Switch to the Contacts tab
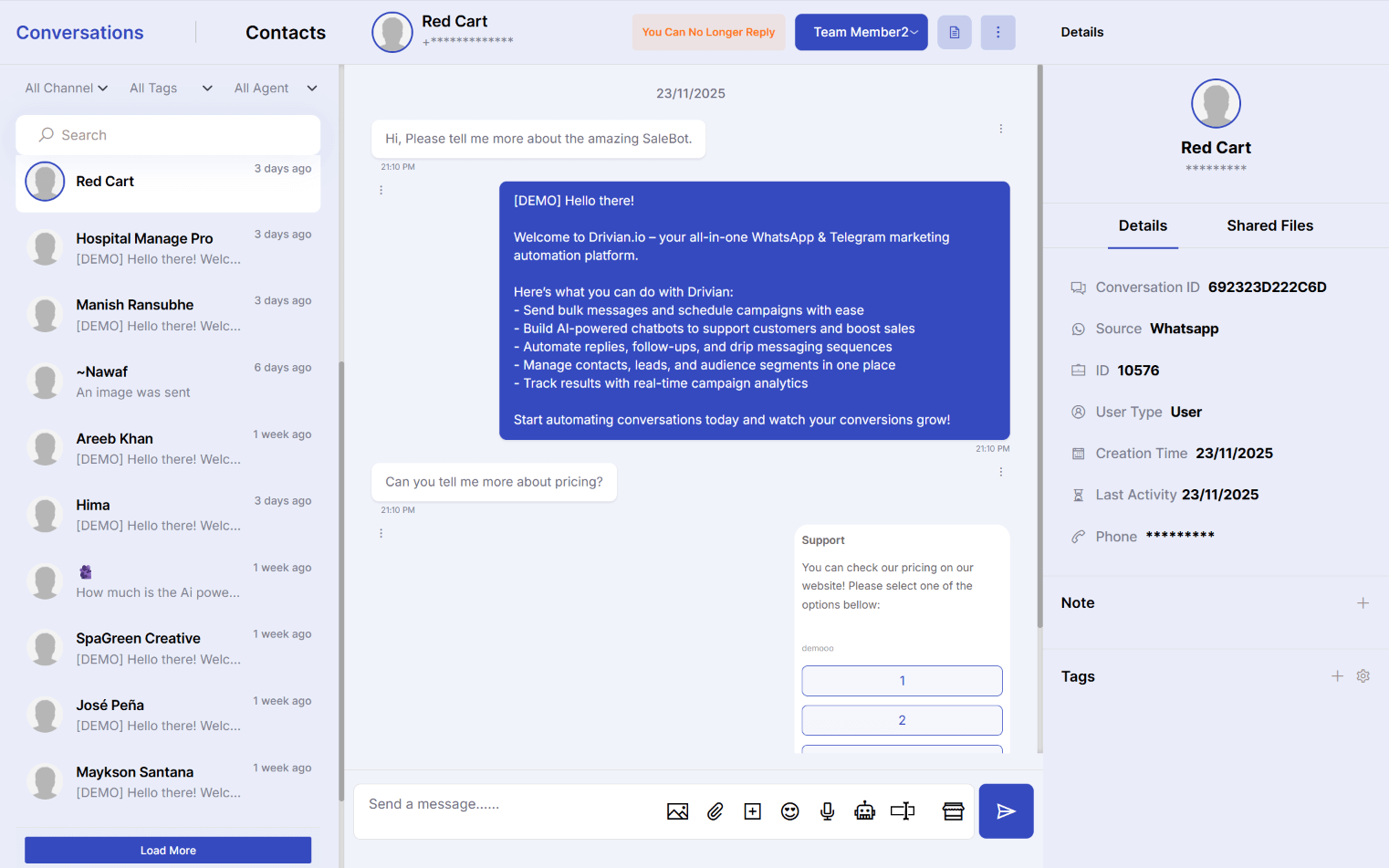 point(286,33)
